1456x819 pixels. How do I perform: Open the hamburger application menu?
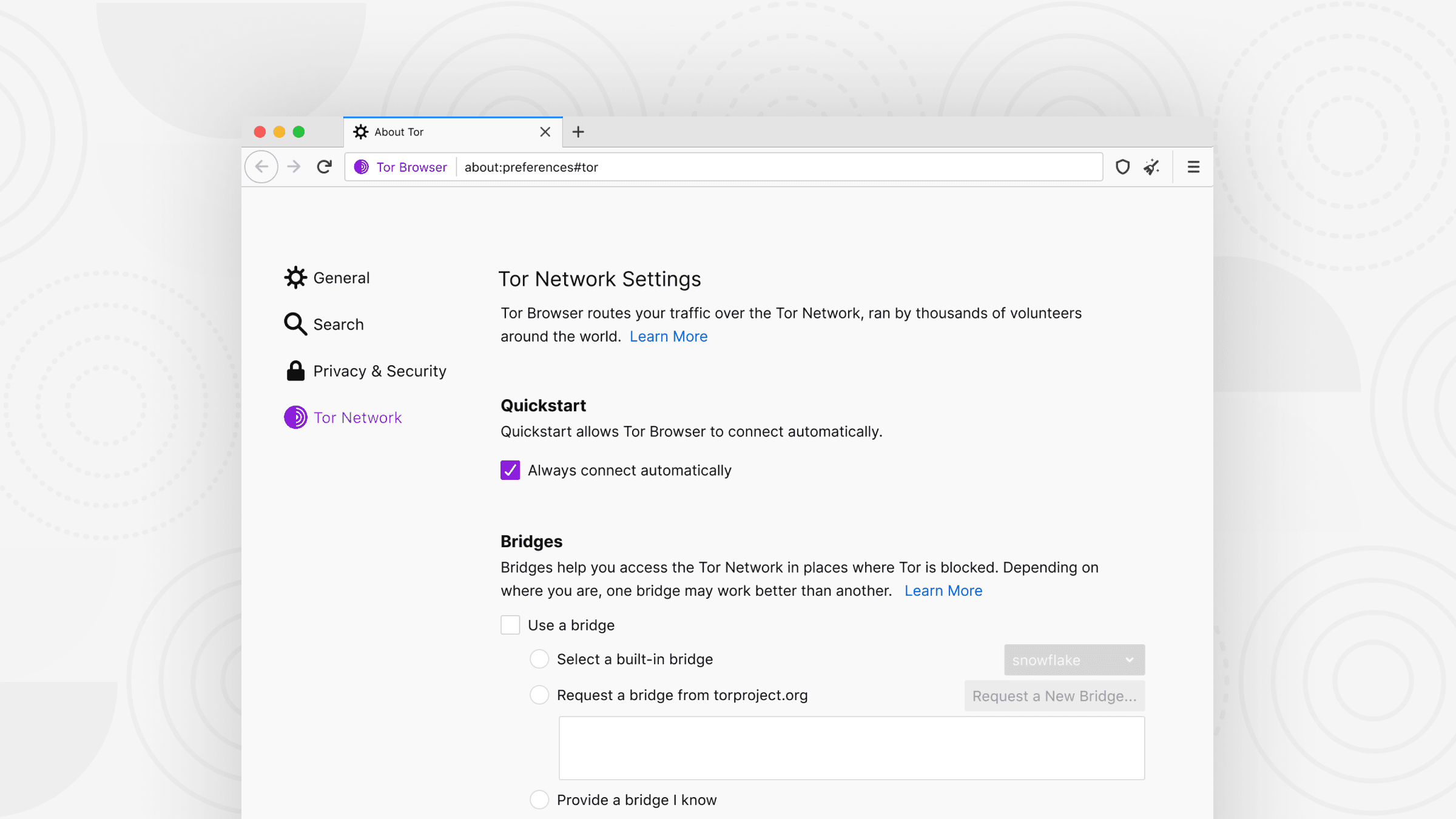(1193, 167)
